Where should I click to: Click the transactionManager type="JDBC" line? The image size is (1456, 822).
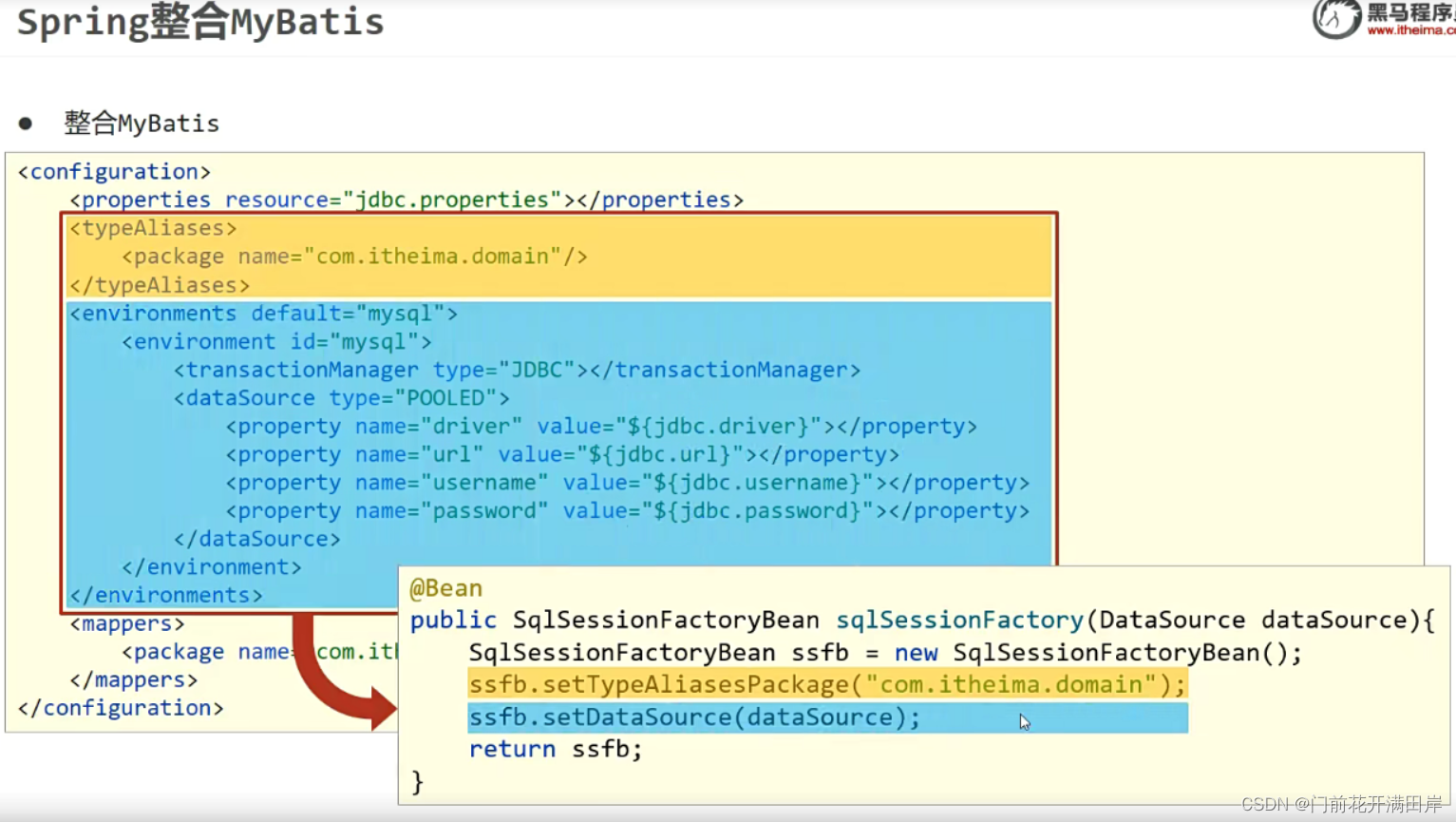517,371
